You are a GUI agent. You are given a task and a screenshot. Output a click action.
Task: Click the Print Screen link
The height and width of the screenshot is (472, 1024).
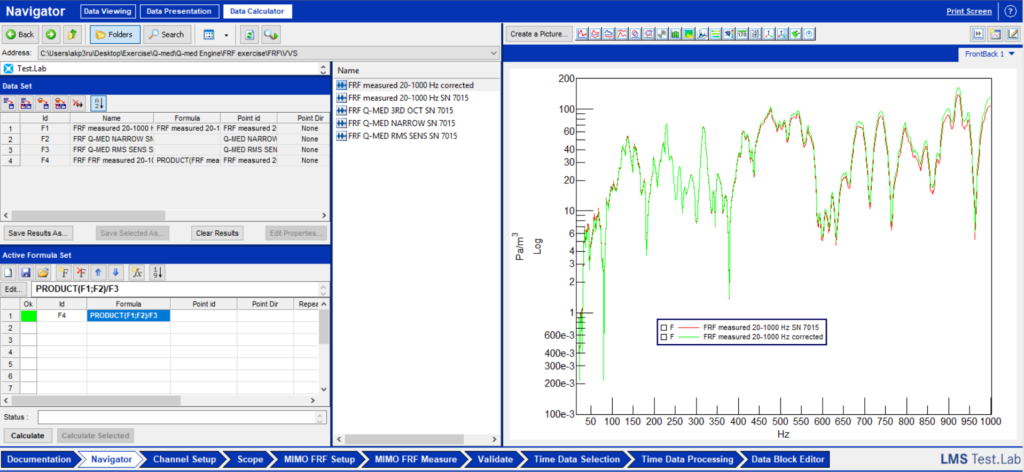[969, 11]
